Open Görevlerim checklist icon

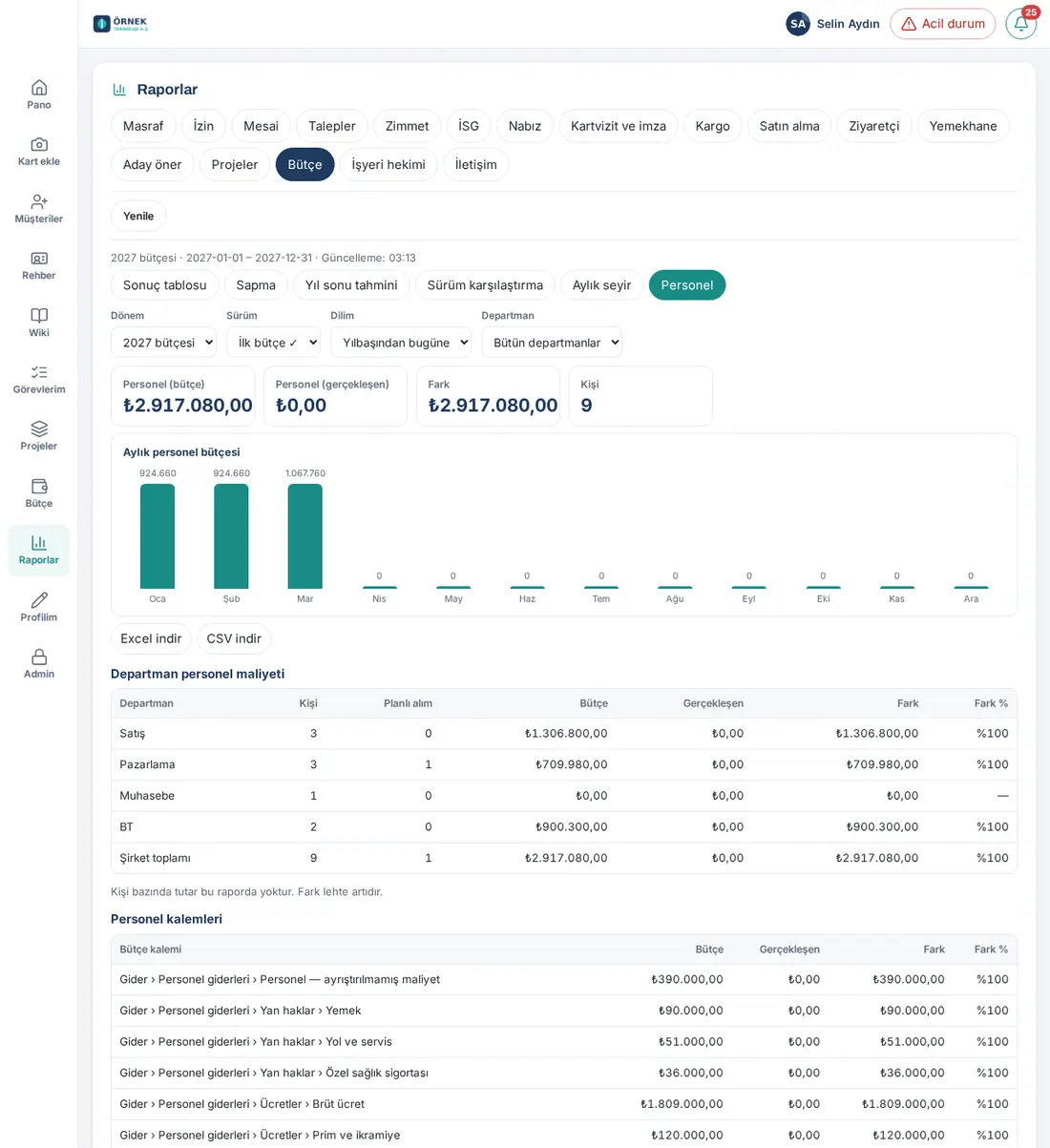pos(39,372)
